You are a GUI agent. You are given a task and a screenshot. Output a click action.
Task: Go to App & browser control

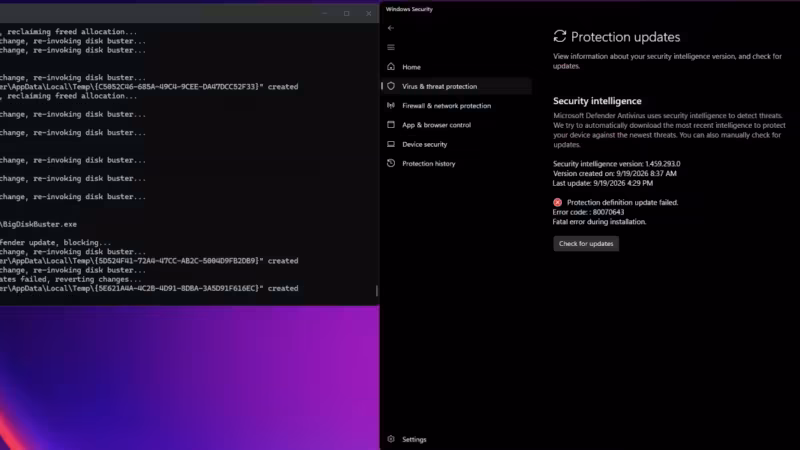(457, 124)
